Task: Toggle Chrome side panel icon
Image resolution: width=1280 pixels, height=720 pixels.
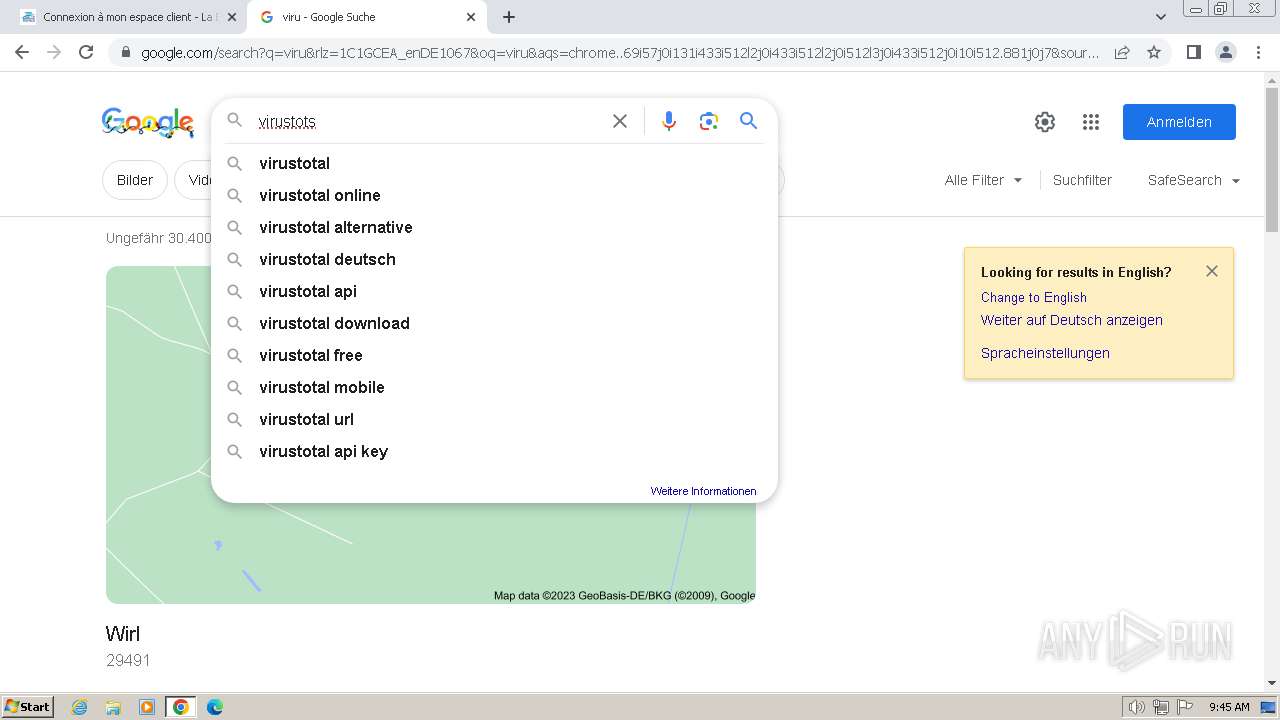Action: point(1193,52)
